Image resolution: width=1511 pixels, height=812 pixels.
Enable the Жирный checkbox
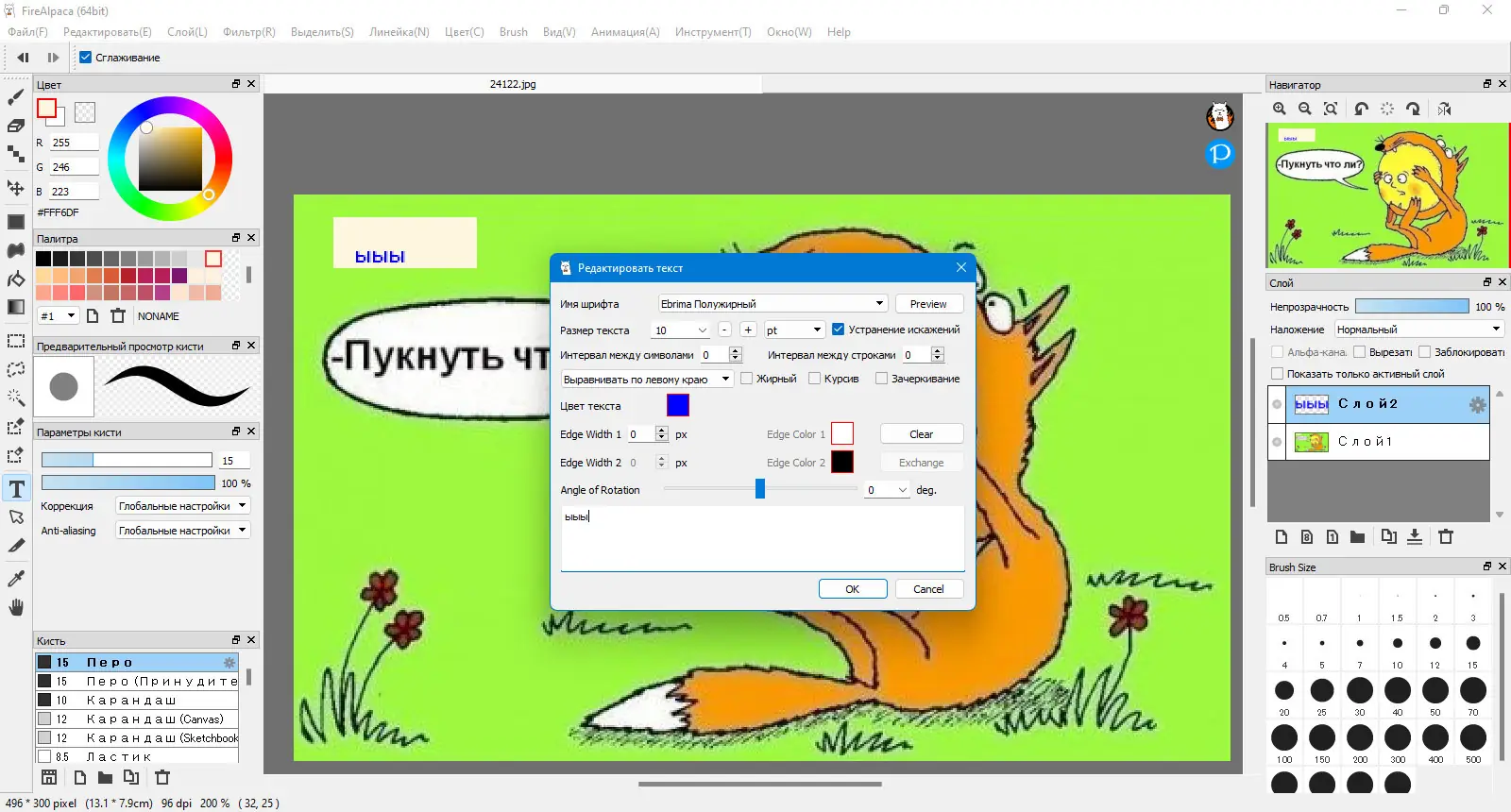[x=747, y=379]
